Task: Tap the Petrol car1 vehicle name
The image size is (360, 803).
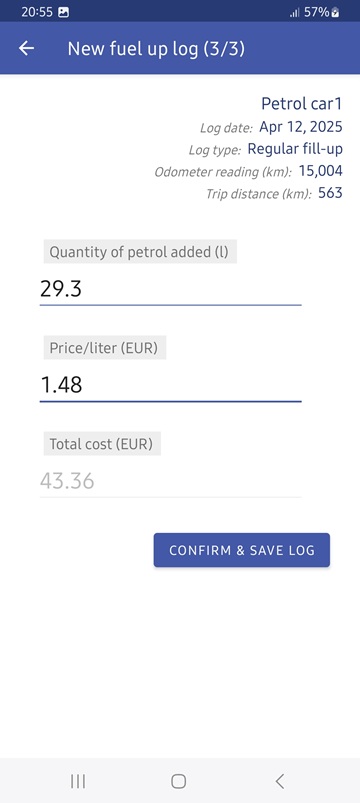Action: click(x=302, y=103)
